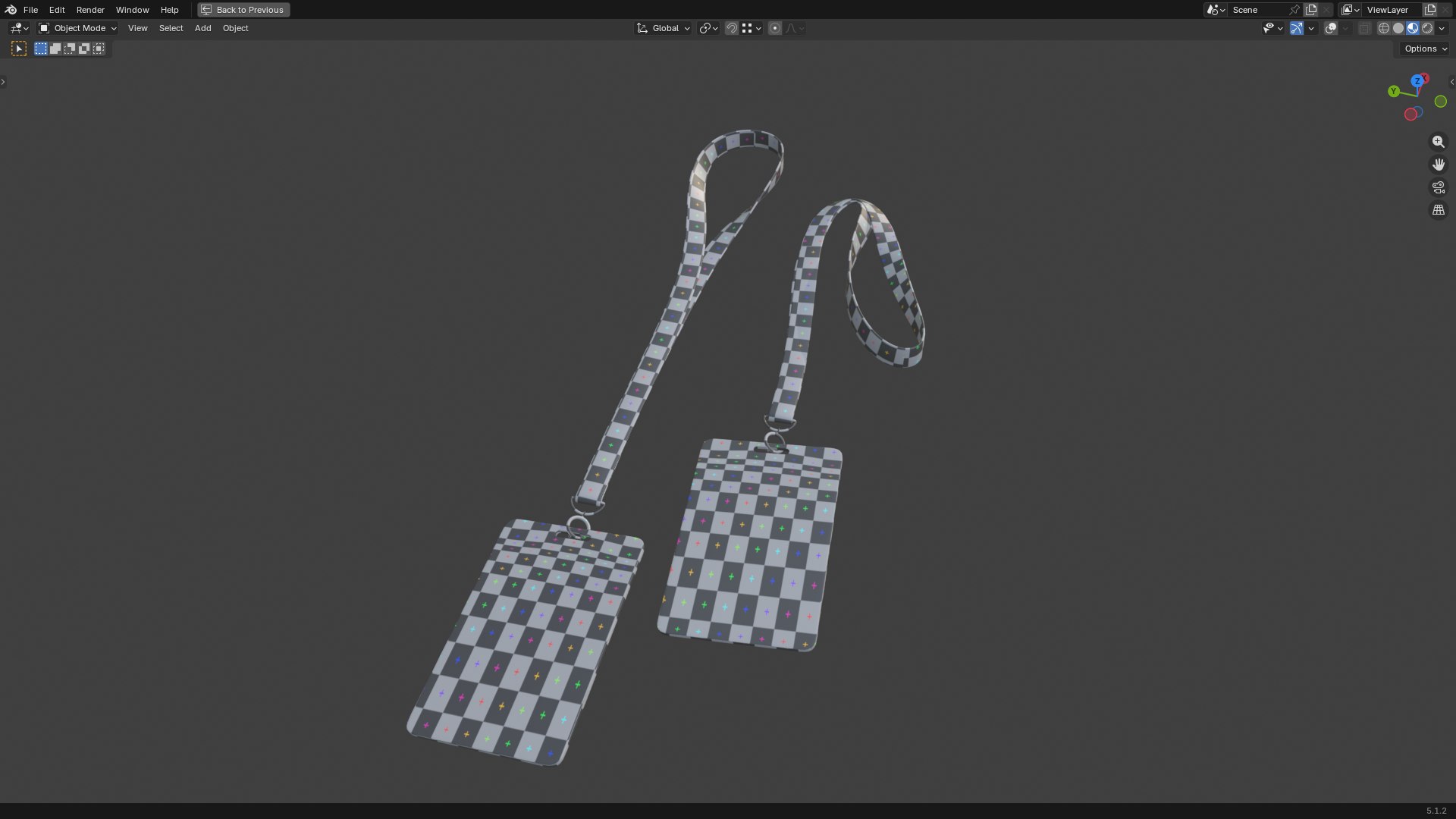Switch orthographic/perspective grid icon
1456x819 pixels.
1438,210
